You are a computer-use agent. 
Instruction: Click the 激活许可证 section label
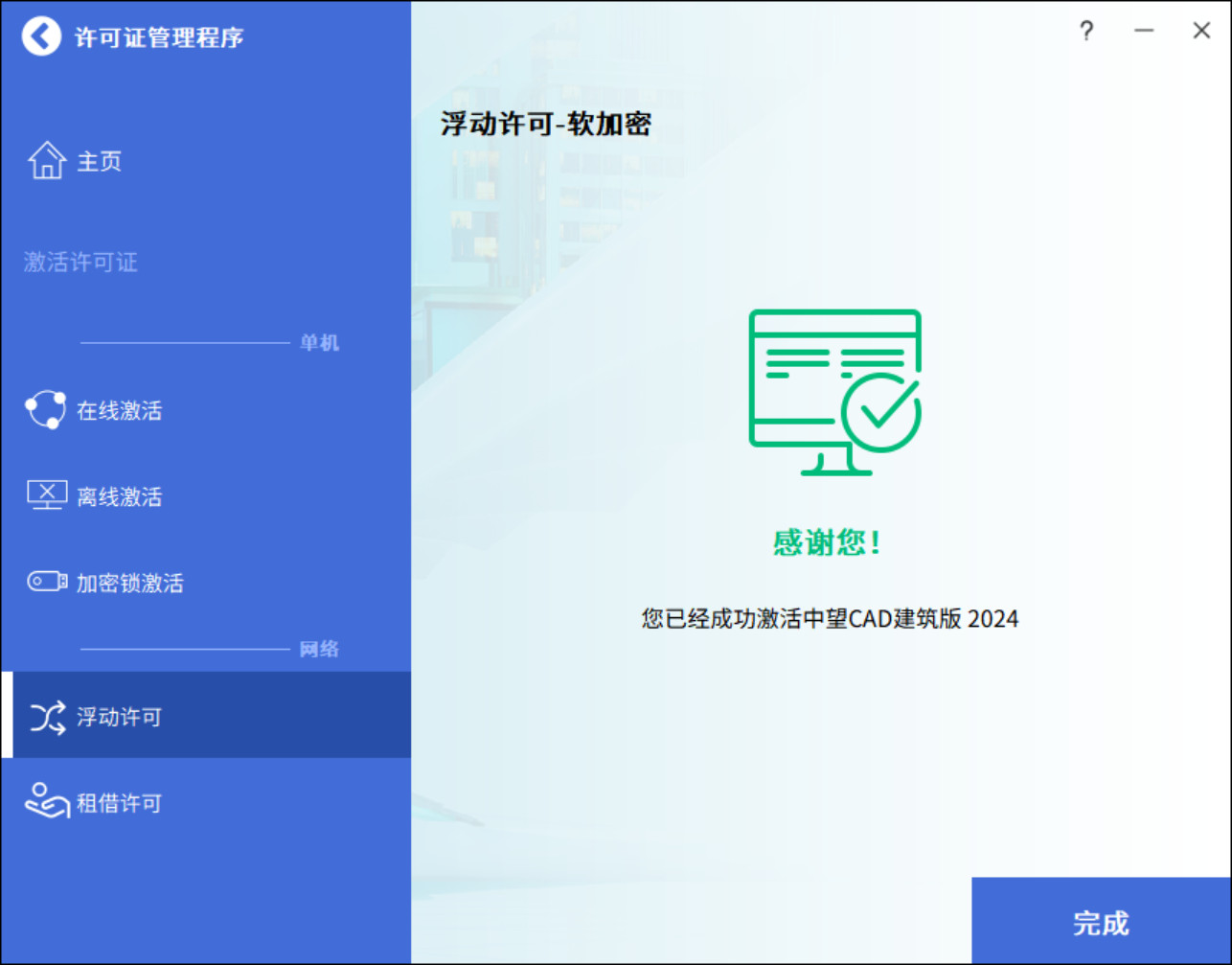(80, 262)
